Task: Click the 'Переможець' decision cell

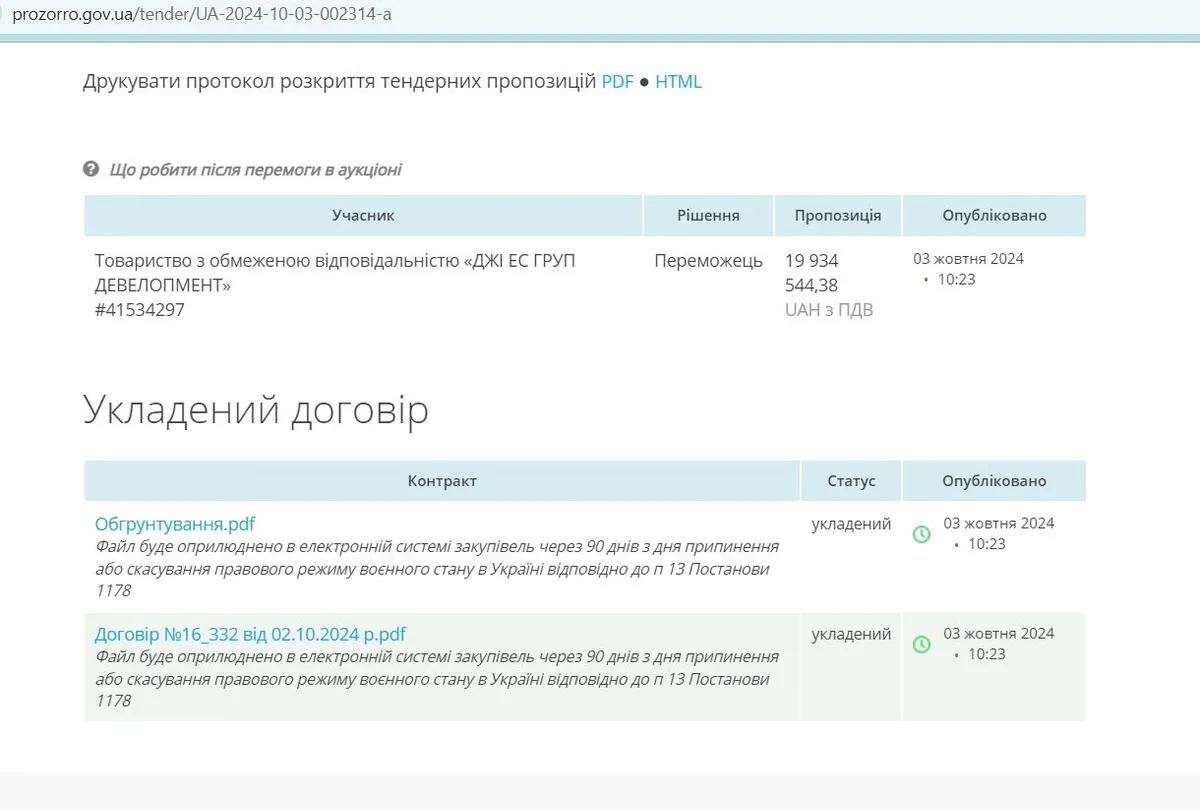Action: tap(708, 261)
